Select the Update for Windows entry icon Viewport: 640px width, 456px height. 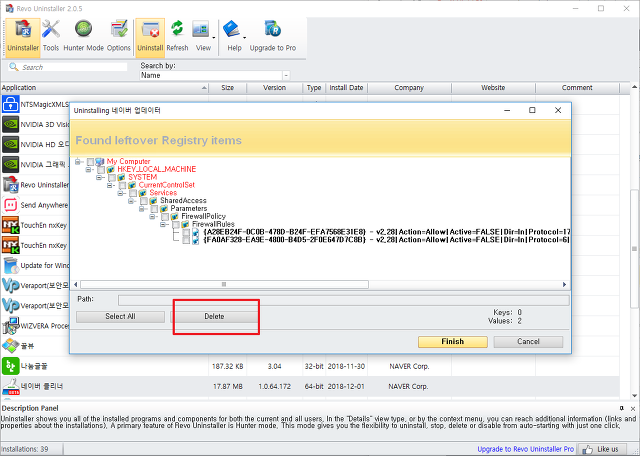point(10,265)
